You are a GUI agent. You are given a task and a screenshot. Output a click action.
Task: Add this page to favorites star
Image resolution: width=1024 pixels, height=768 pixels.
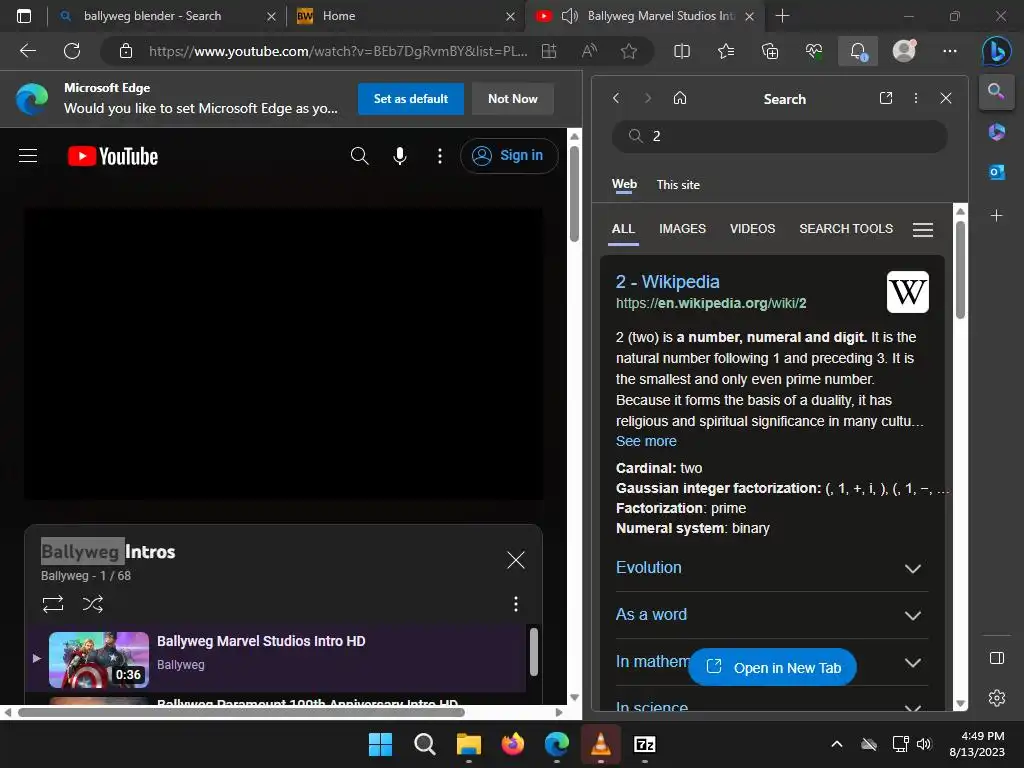pyautogui.click(x=629, y=51)
